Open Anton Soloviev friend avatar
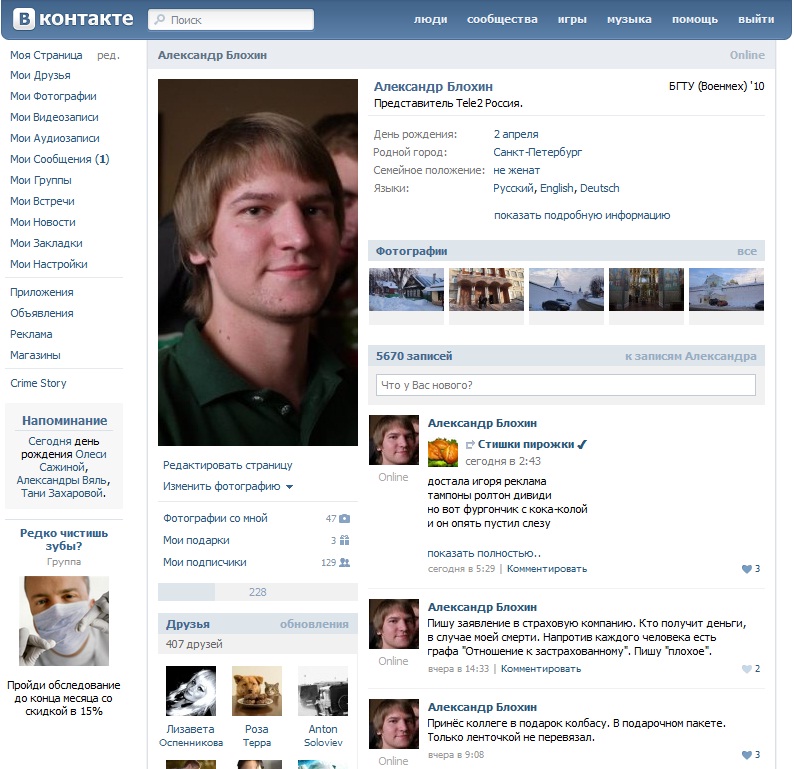 click(323, 691)
